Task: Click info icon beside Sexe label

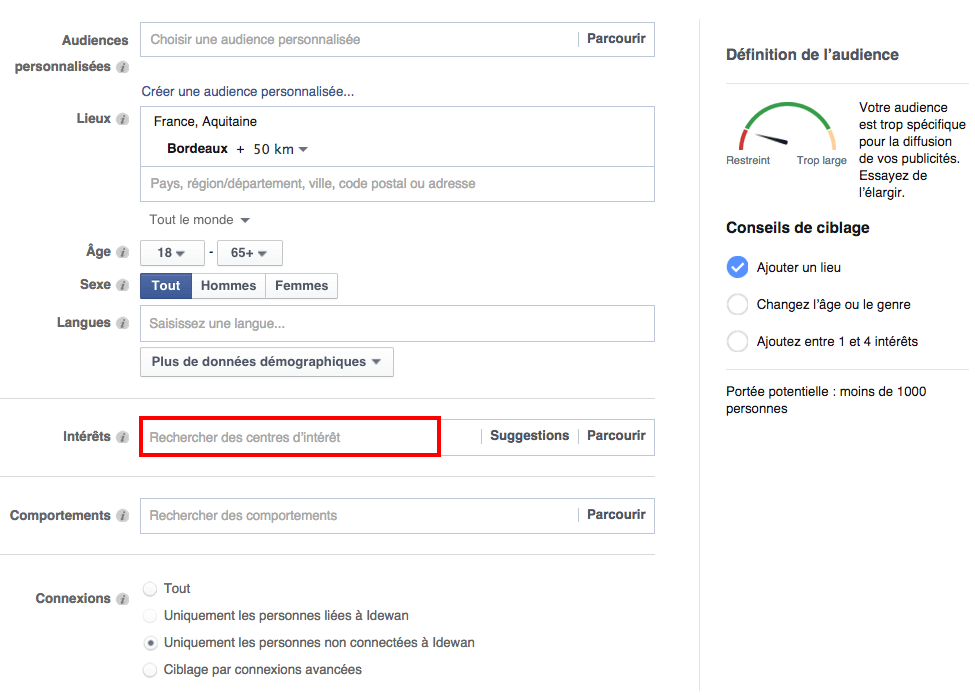Action: 122,285
